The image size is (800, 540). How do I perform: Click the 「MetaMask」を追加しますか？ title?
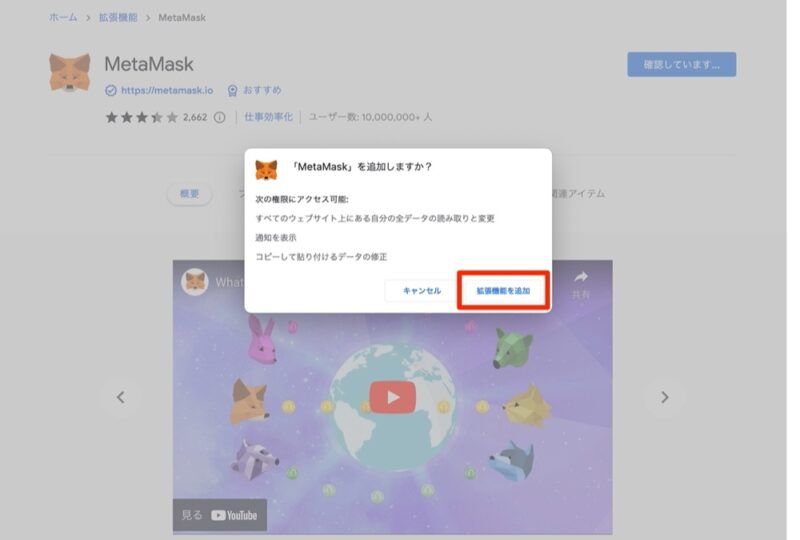tap(361, 166)
